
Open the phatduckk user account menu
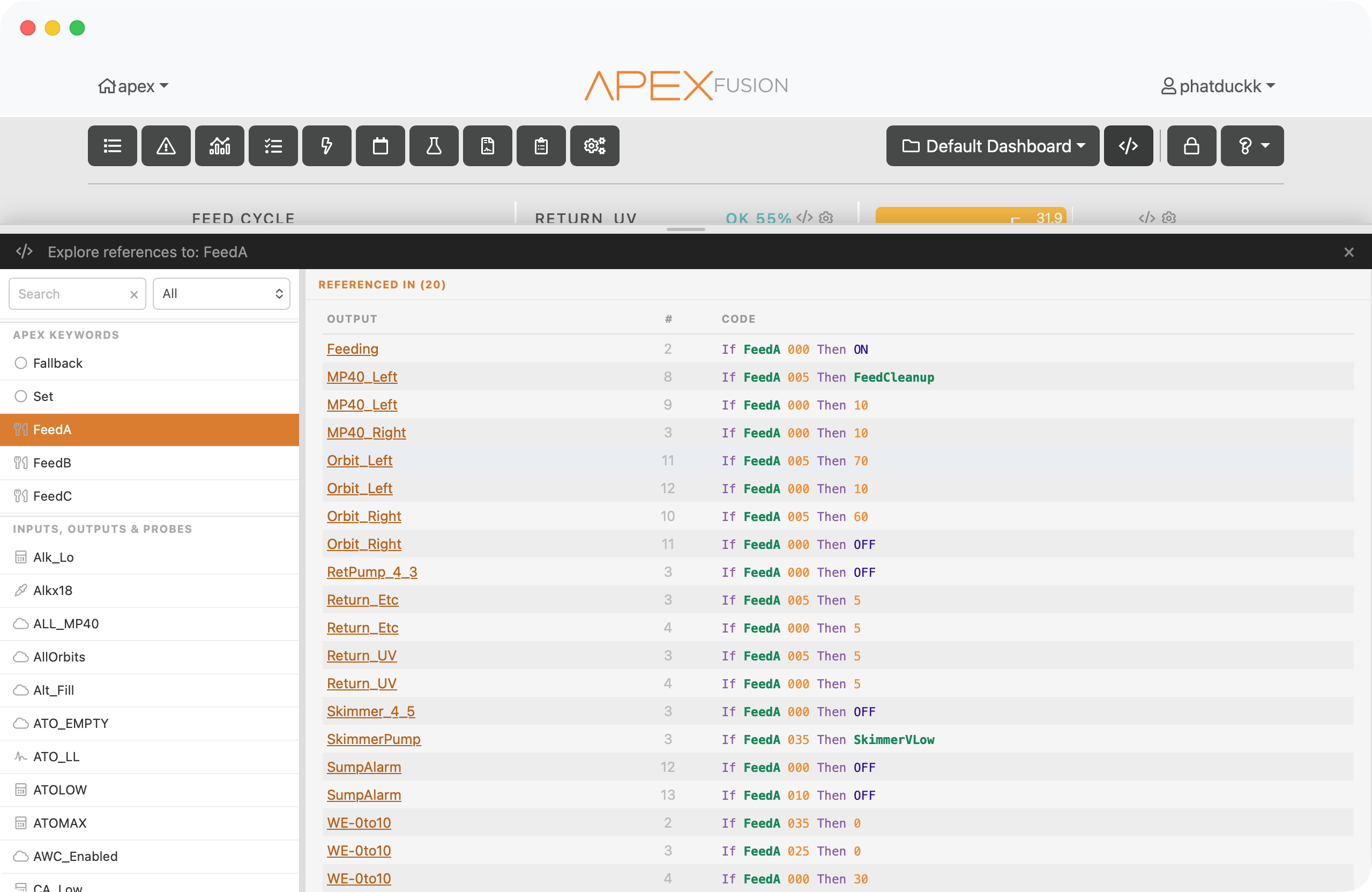(x=1218, y=86)
